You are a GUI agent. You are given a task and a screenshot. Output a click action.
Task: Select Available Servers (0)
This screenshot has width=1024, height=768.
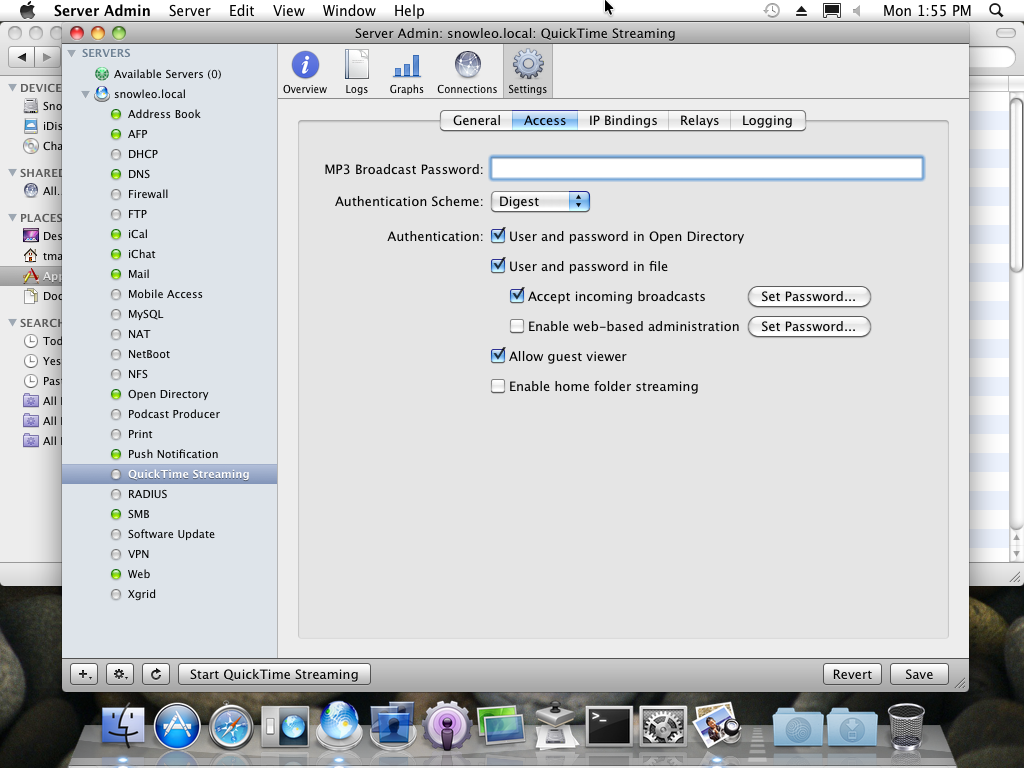[169, 74]
